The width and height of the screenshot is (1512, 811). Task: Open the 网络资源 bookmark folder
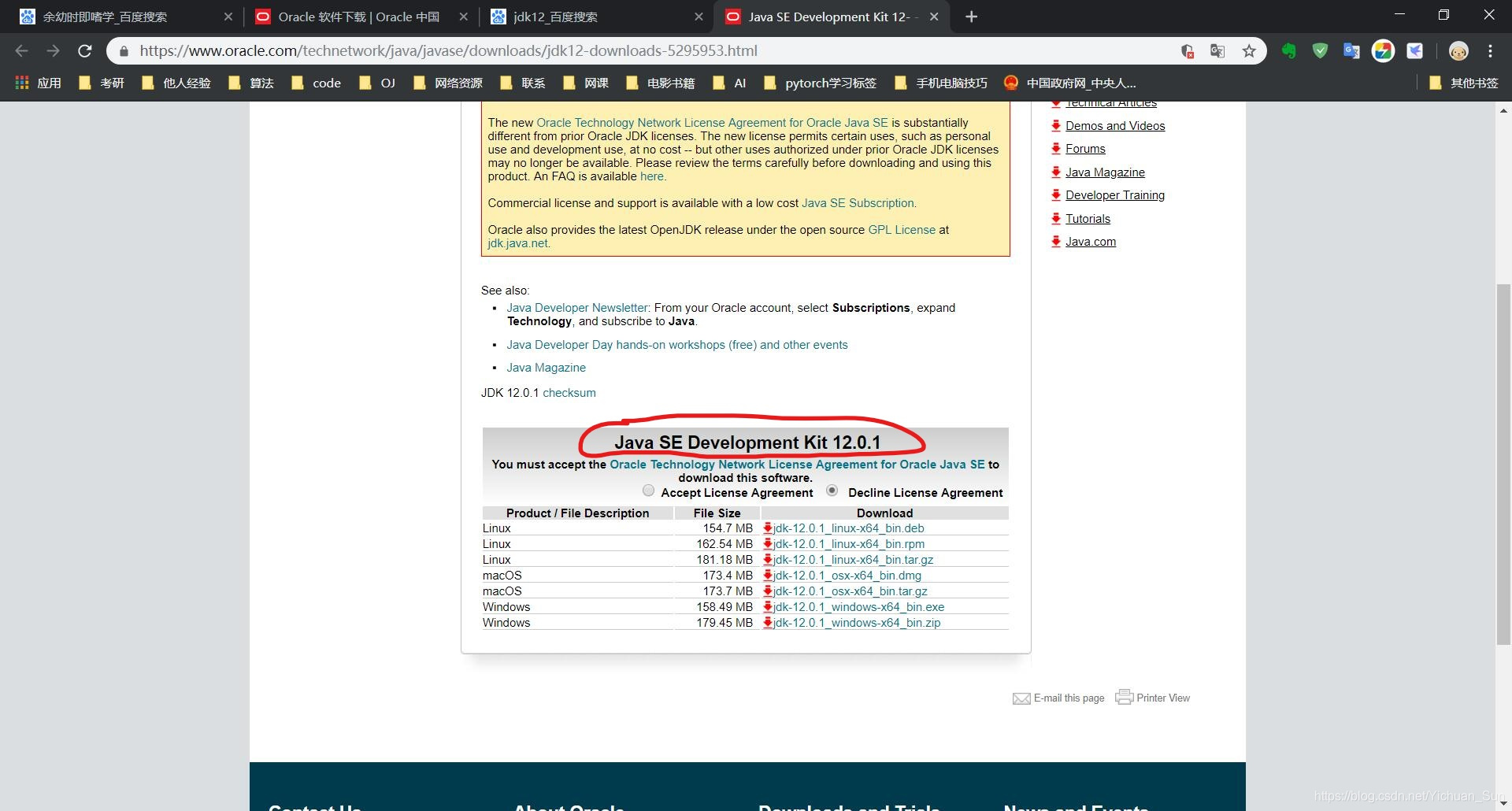(x=448, y=83)
